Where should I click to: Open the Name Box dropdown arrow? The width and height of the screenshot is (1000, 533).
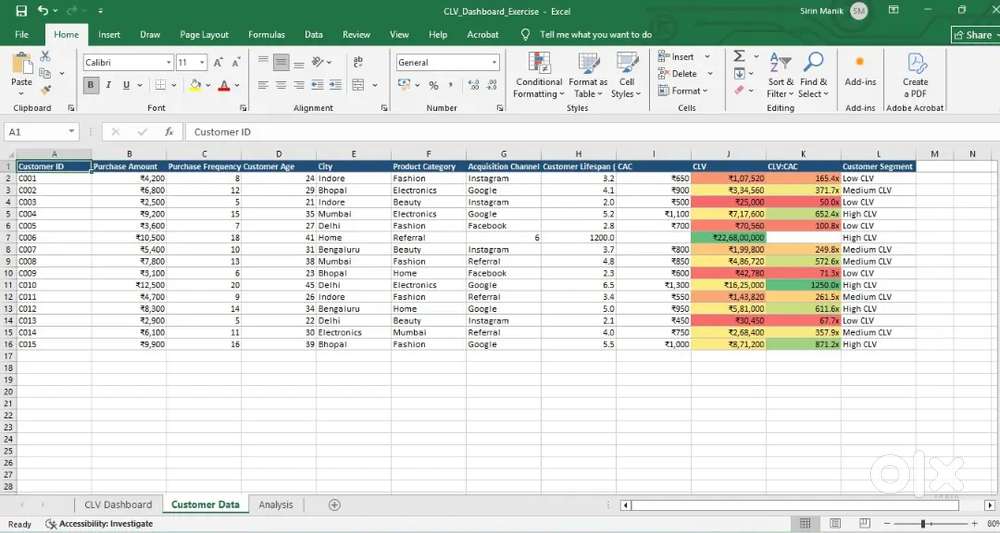point(71,132)
